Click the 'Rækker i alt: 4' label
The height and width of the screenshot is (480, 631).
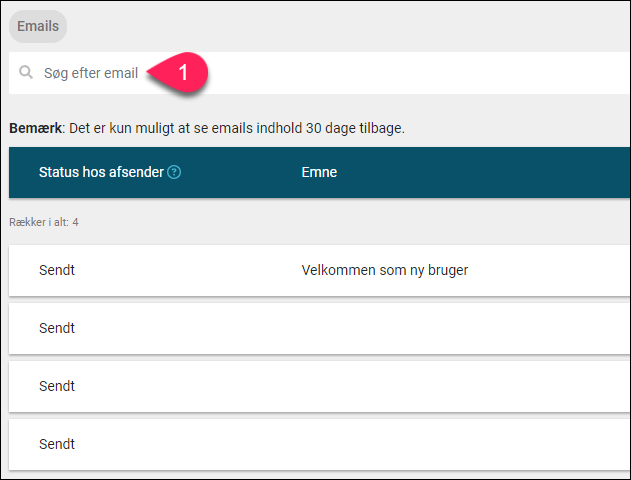44,222
